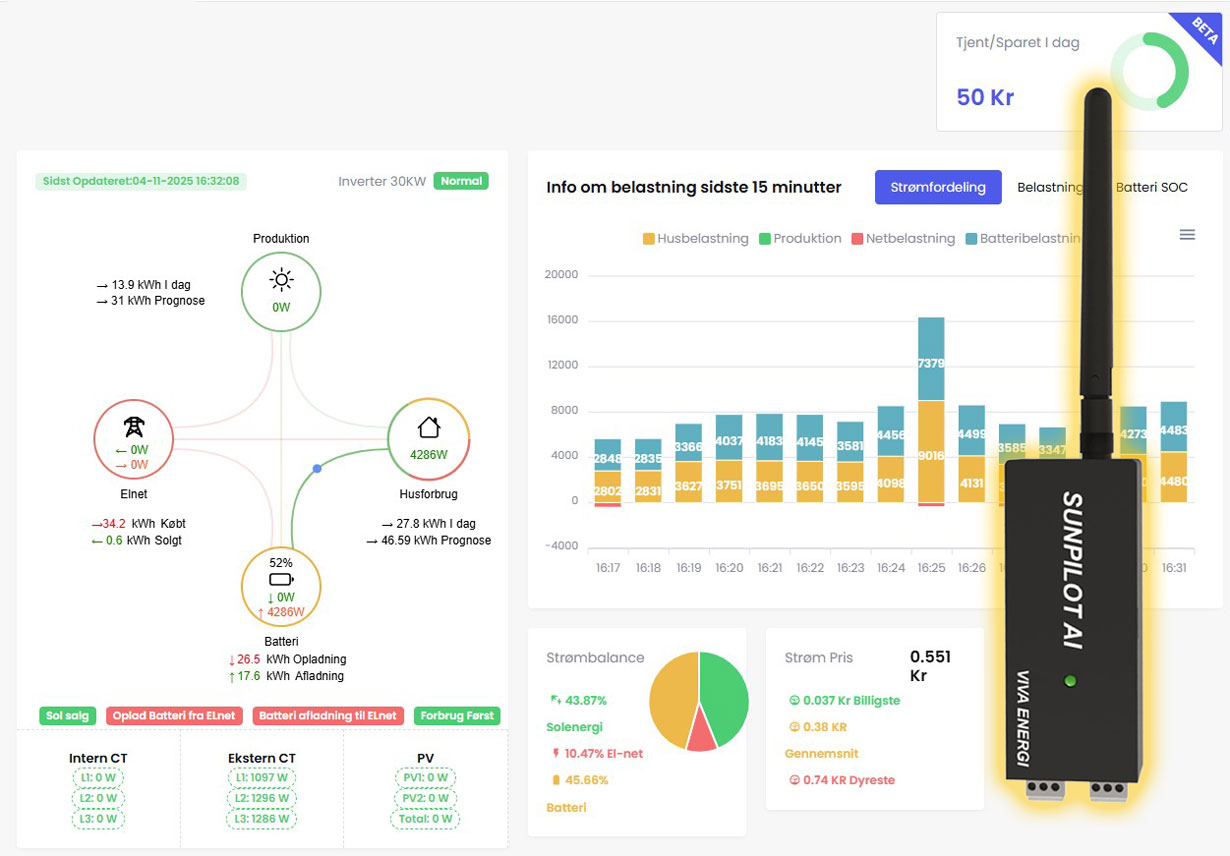
Task: Click the Husforbrug house icon
Action: click(x=429, y=428)
